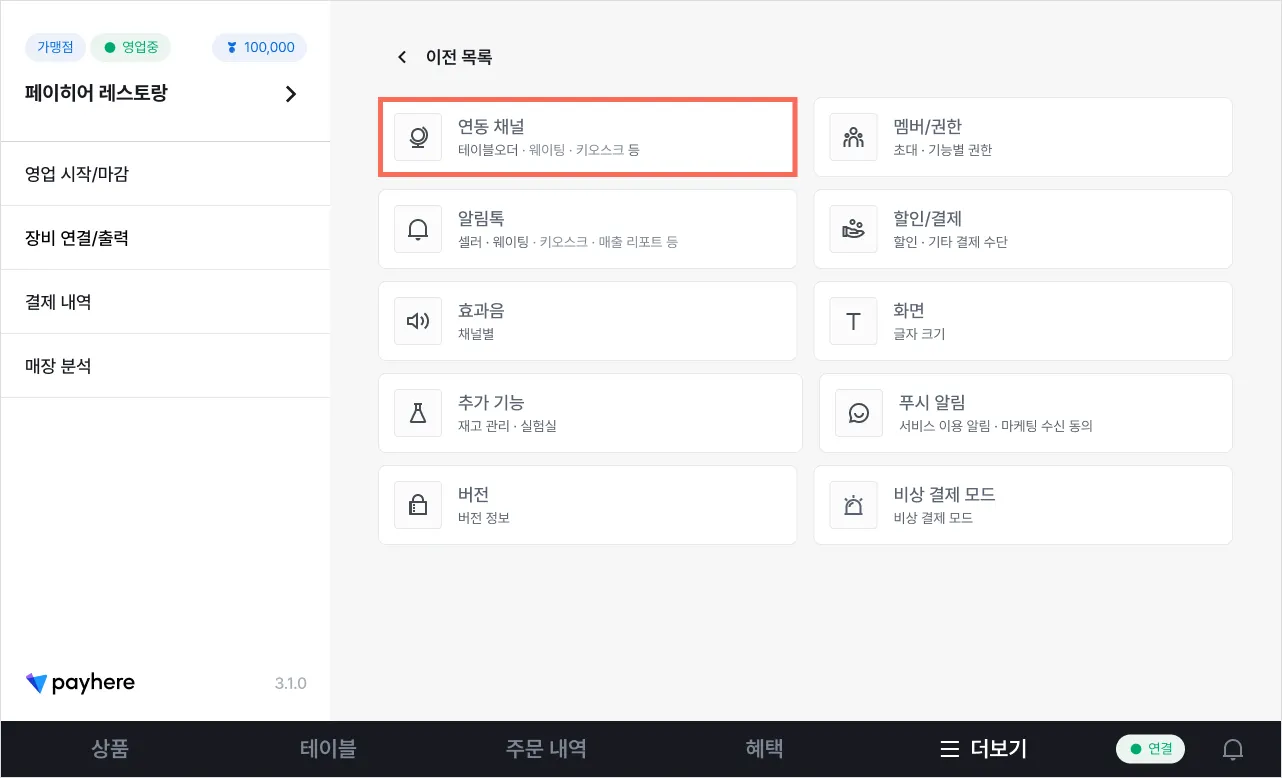The width and height of the screenshot is (1282, 778).
Task: Click the 100,000 points badge
Action: tap(260, 47)
